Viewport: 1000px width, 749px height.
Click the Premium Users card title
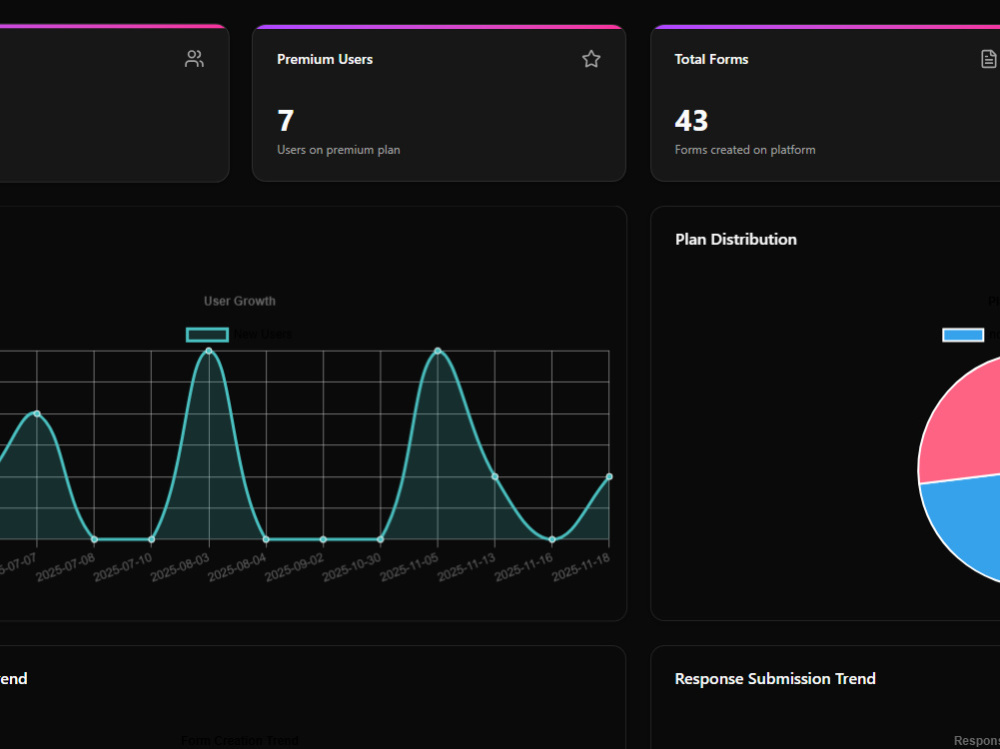325,59
